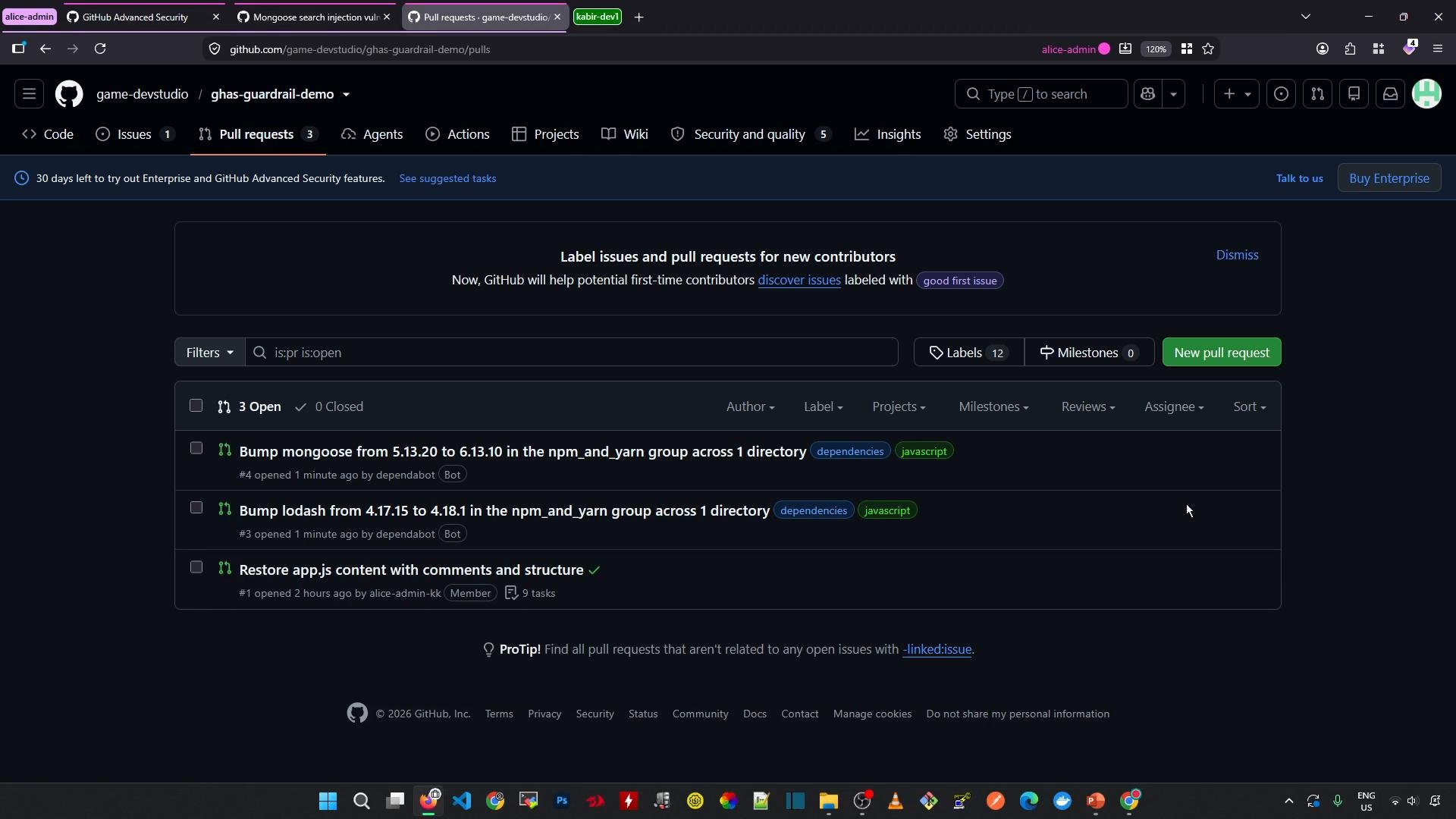Open the Bump mongoose pull request title
Image resolution: width=1456 pixels, height=819 pixels.
pos(522,451)
